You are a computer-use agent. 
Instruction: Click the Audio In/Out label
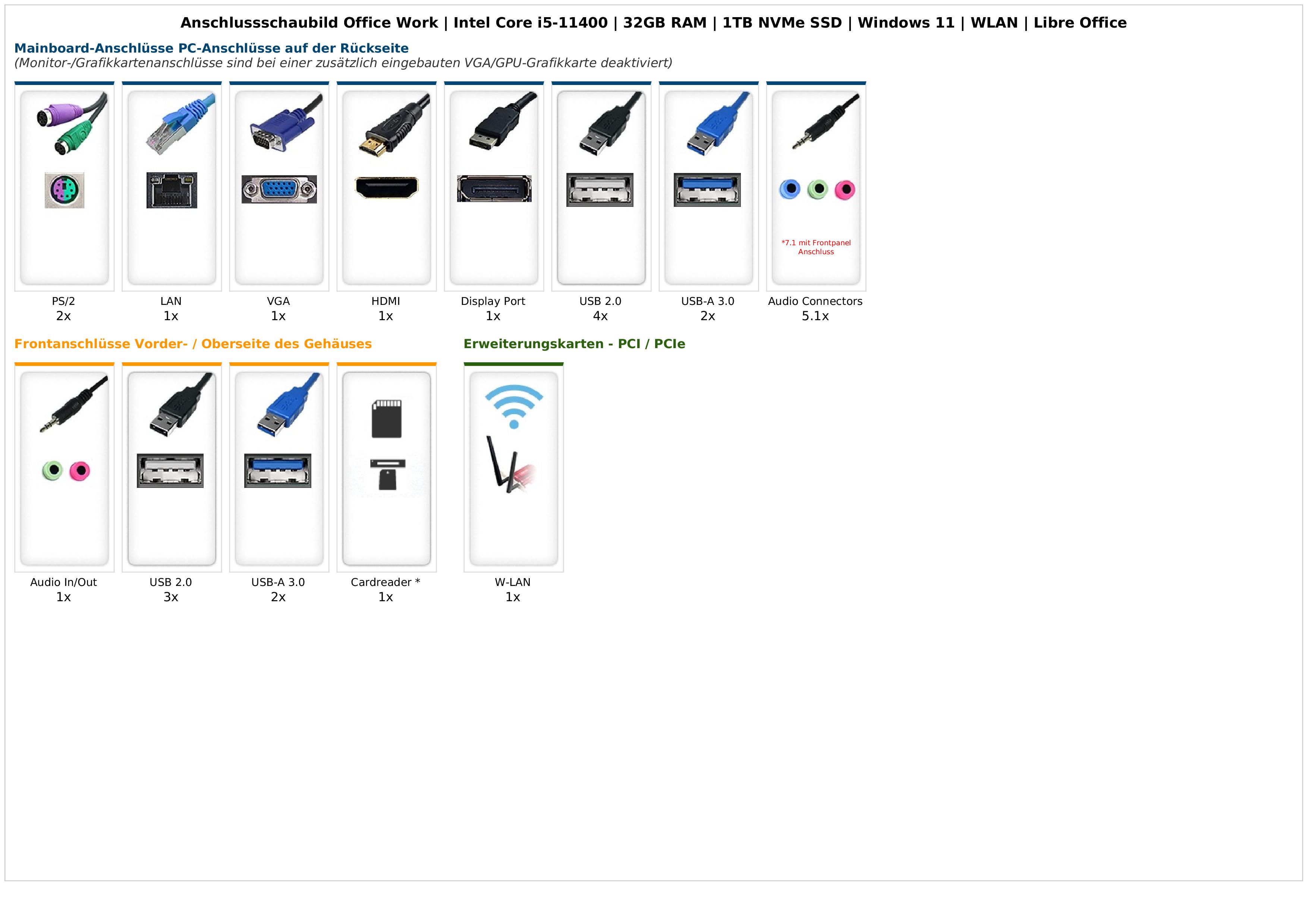point(63,583)
